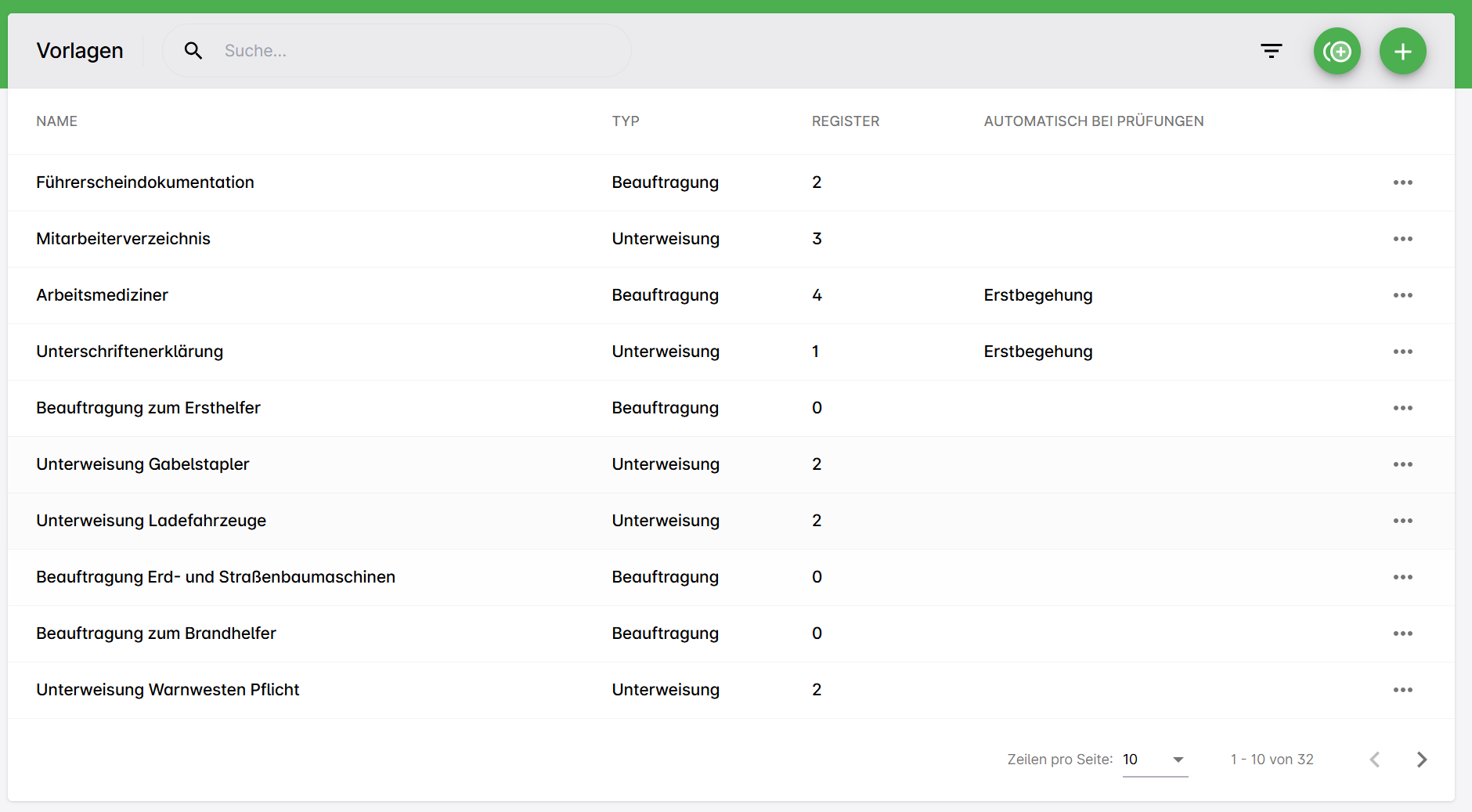The height and width of the screenshot is (812, 1472).
Task: Click the green plus add button
Action: pyautogui.click(x=1402, y=52)
